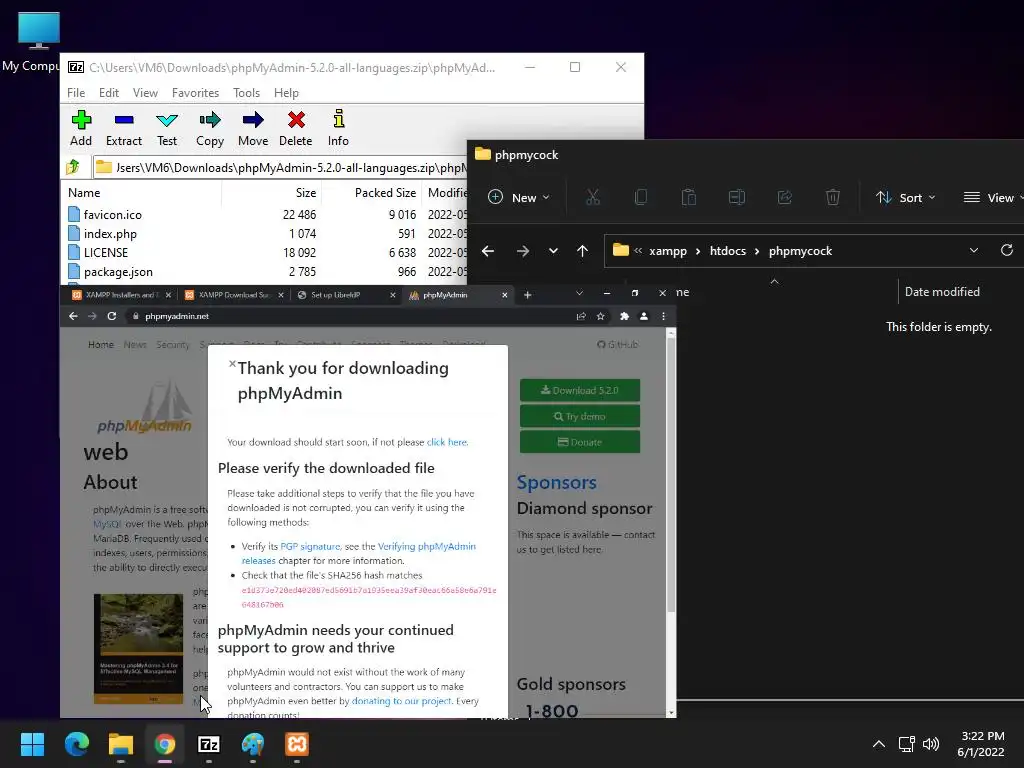Open the Favorites menu in 7-Zip
The width and height of the screenshot is (1024, 768).
pyautogui.click(x=195, y=93)
